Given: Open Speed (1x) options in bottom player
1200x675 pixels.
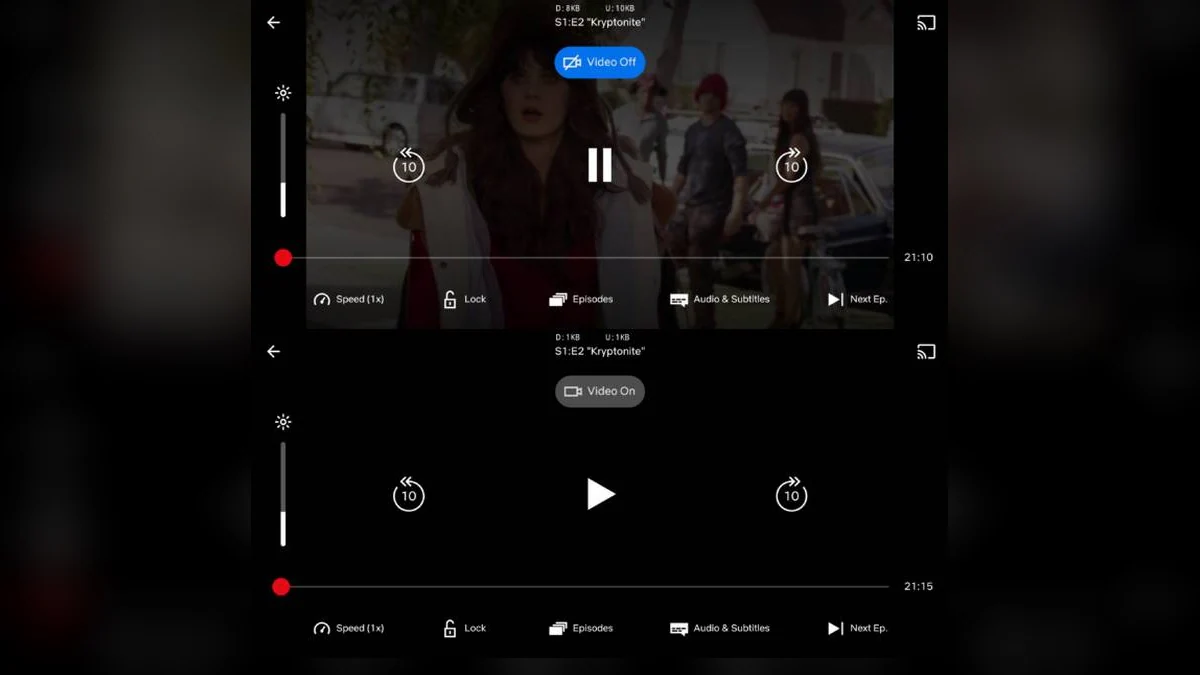Looking at the screenshot, I should (348, 628).
